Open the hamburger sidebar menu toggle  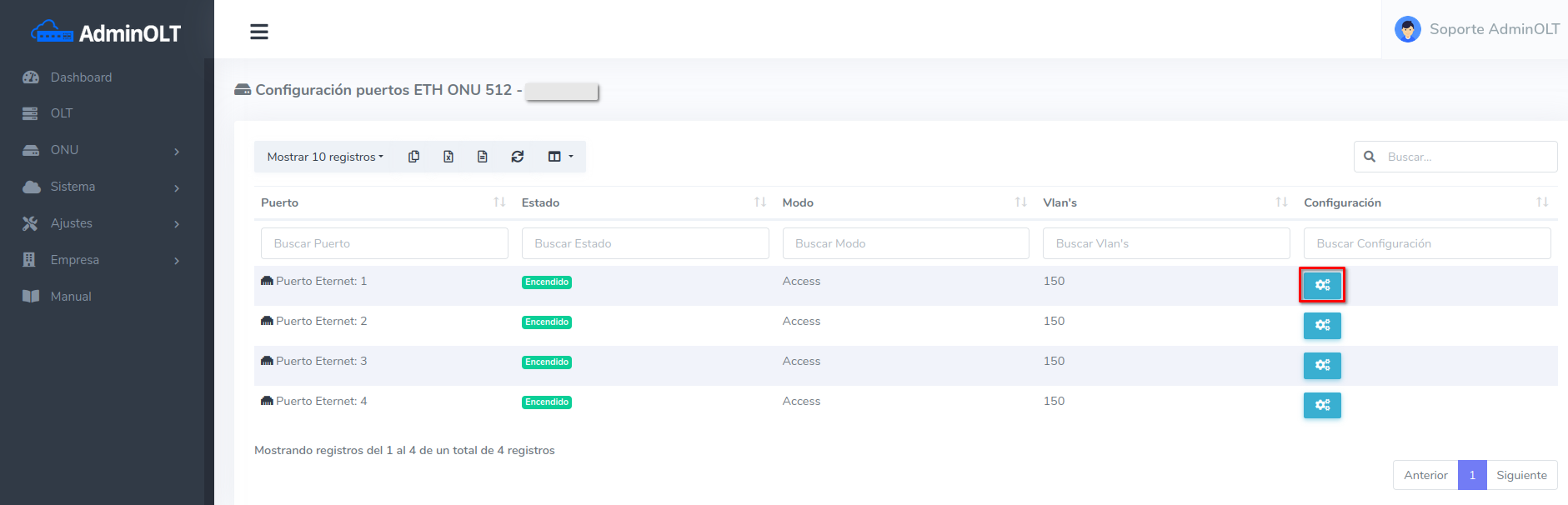(x=259, y=32)
